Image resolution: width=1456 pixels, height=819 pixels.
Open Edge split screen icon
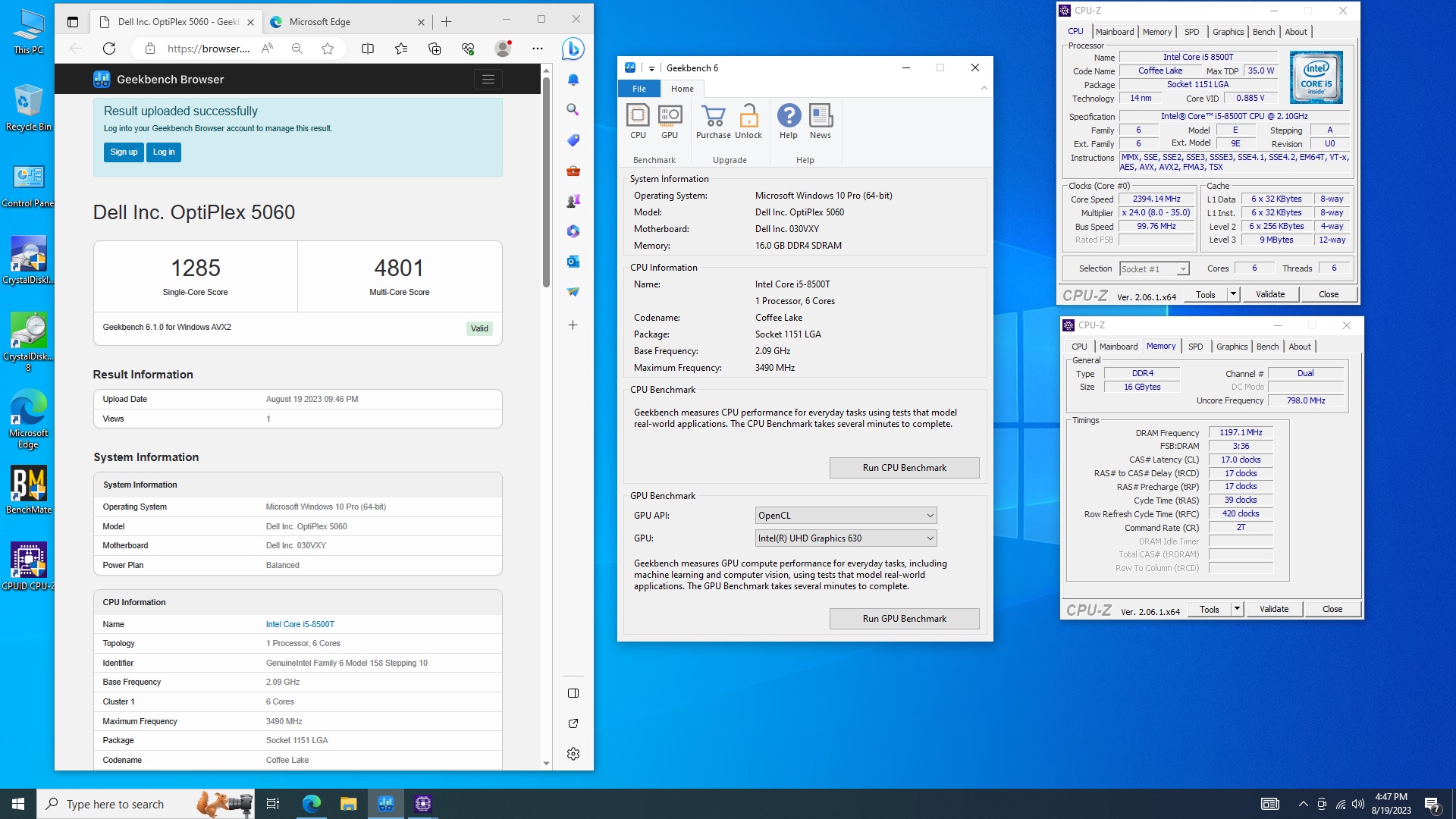[x=368, y=49]
